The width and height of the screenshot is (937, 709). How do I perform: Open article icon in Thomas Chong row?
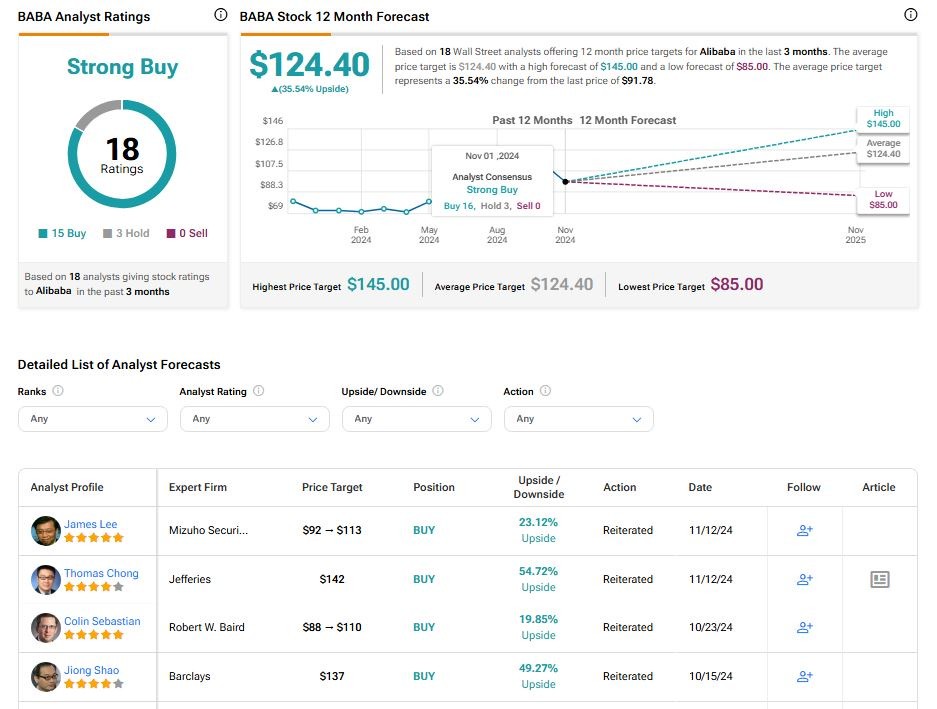tap(880, 579)
